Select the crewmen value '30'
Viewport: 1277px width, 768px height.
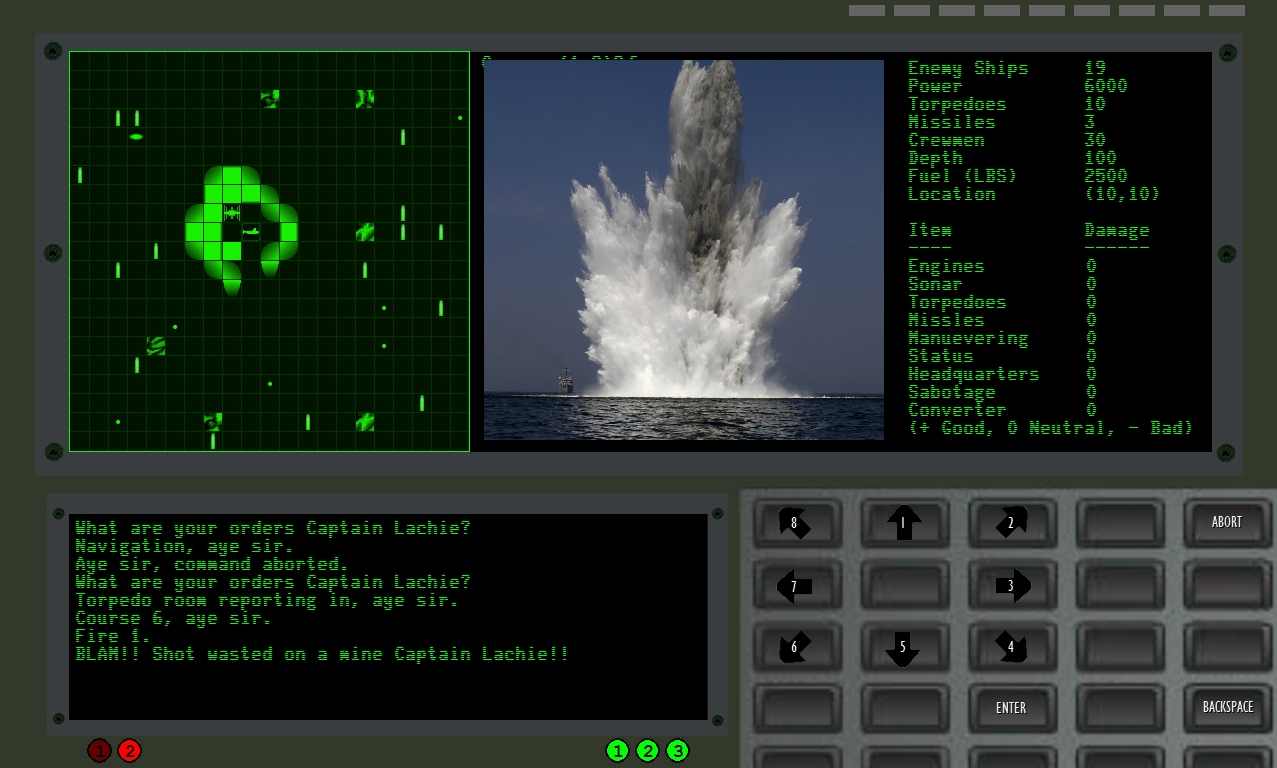(1095, 140)
